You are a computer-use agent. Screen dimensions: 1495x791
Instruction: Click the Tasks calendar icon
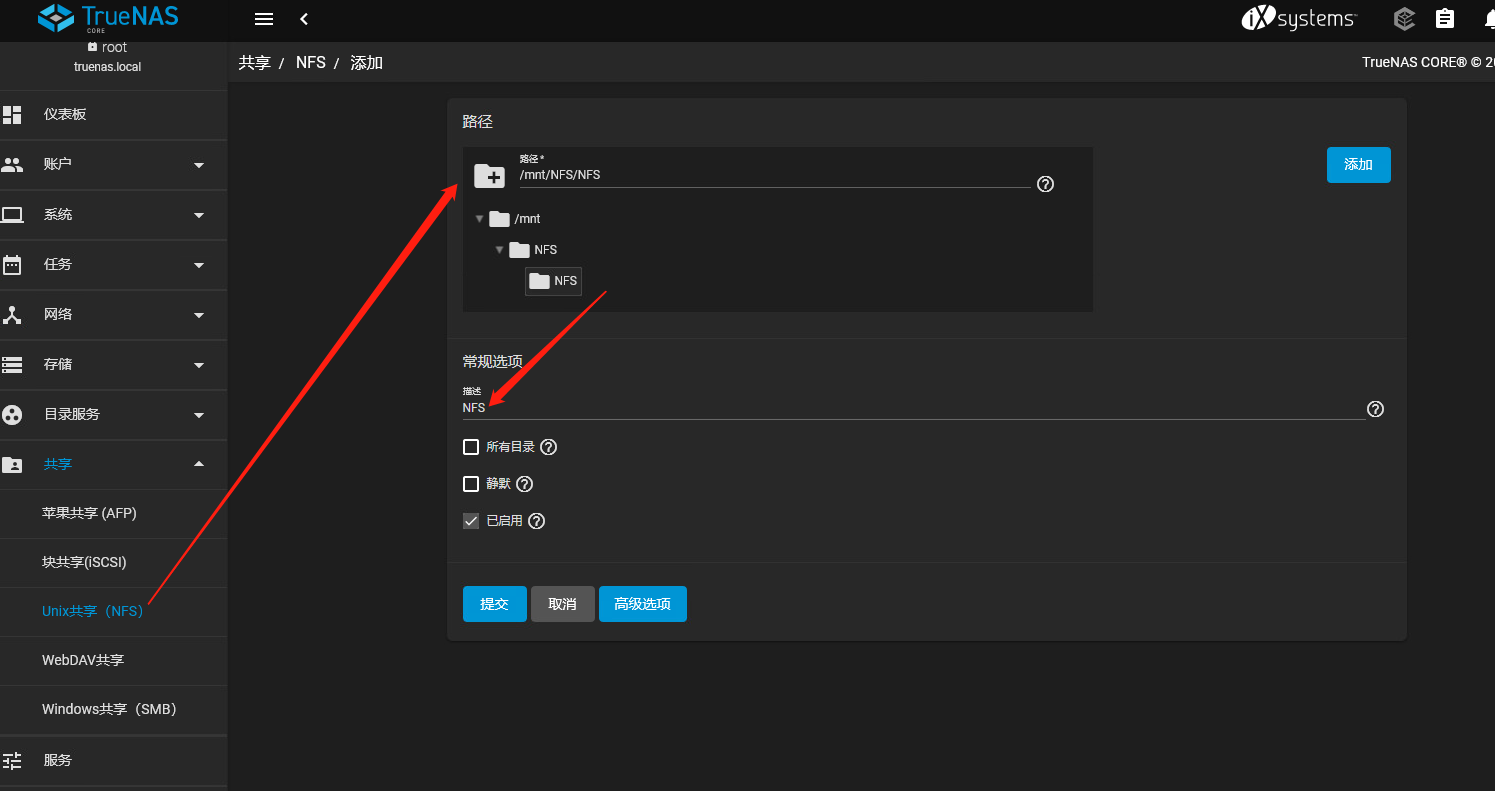point(12,264)
